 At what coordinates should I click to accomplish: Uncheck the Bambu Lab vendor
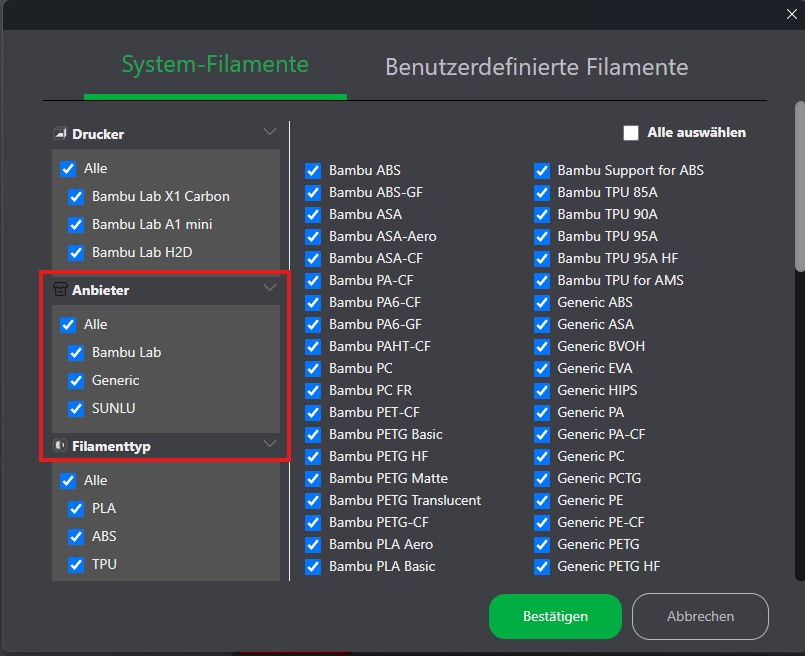76,353
